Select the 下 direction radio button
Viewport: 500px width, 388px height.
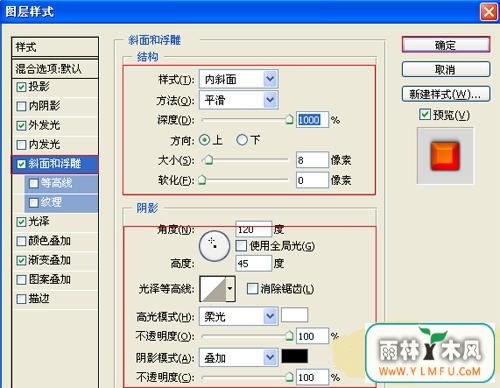click(242, 140)
